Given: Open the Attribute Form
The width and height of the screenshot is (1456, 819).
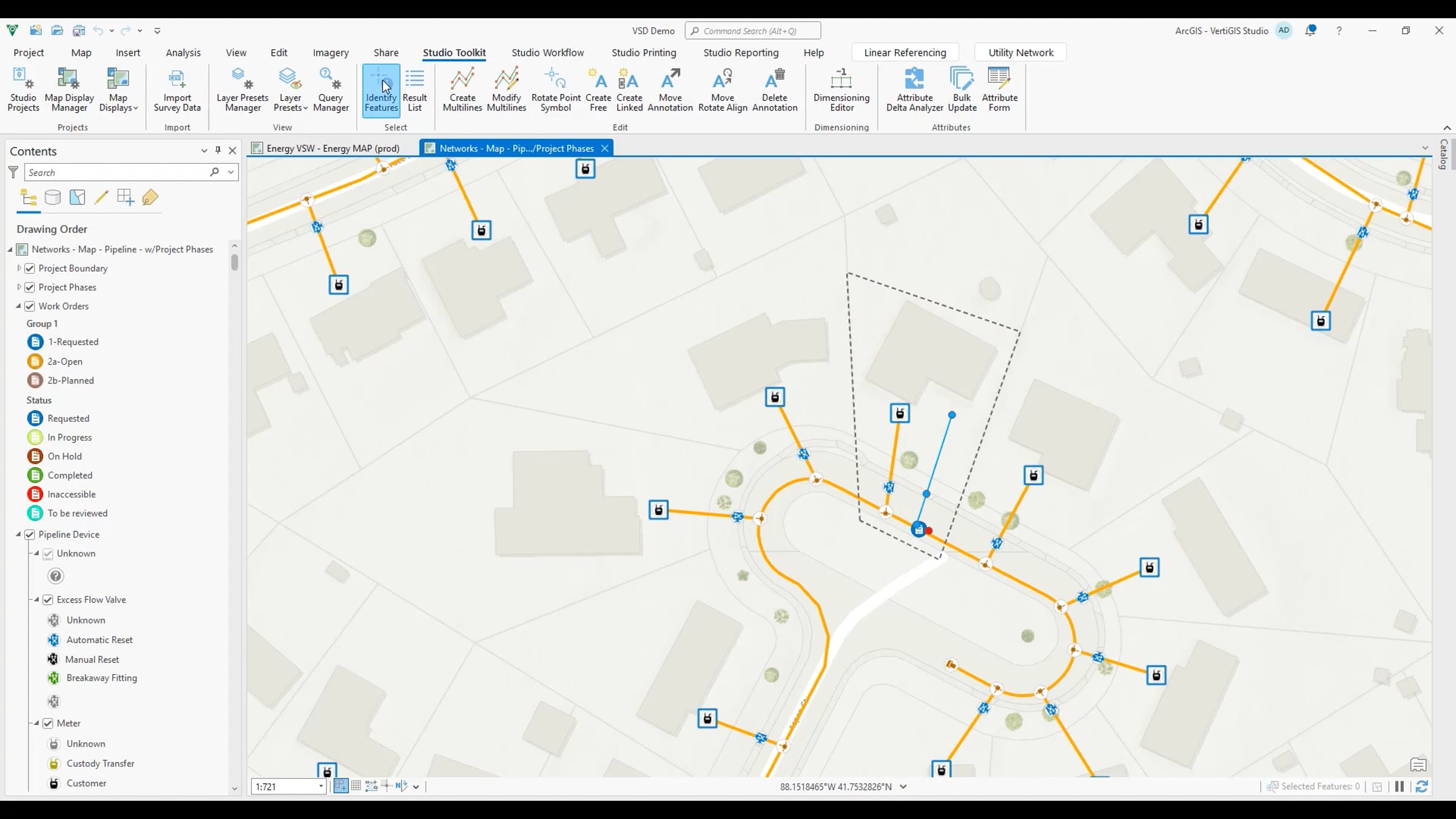Looking at the screenshot, I should [999, 90].
